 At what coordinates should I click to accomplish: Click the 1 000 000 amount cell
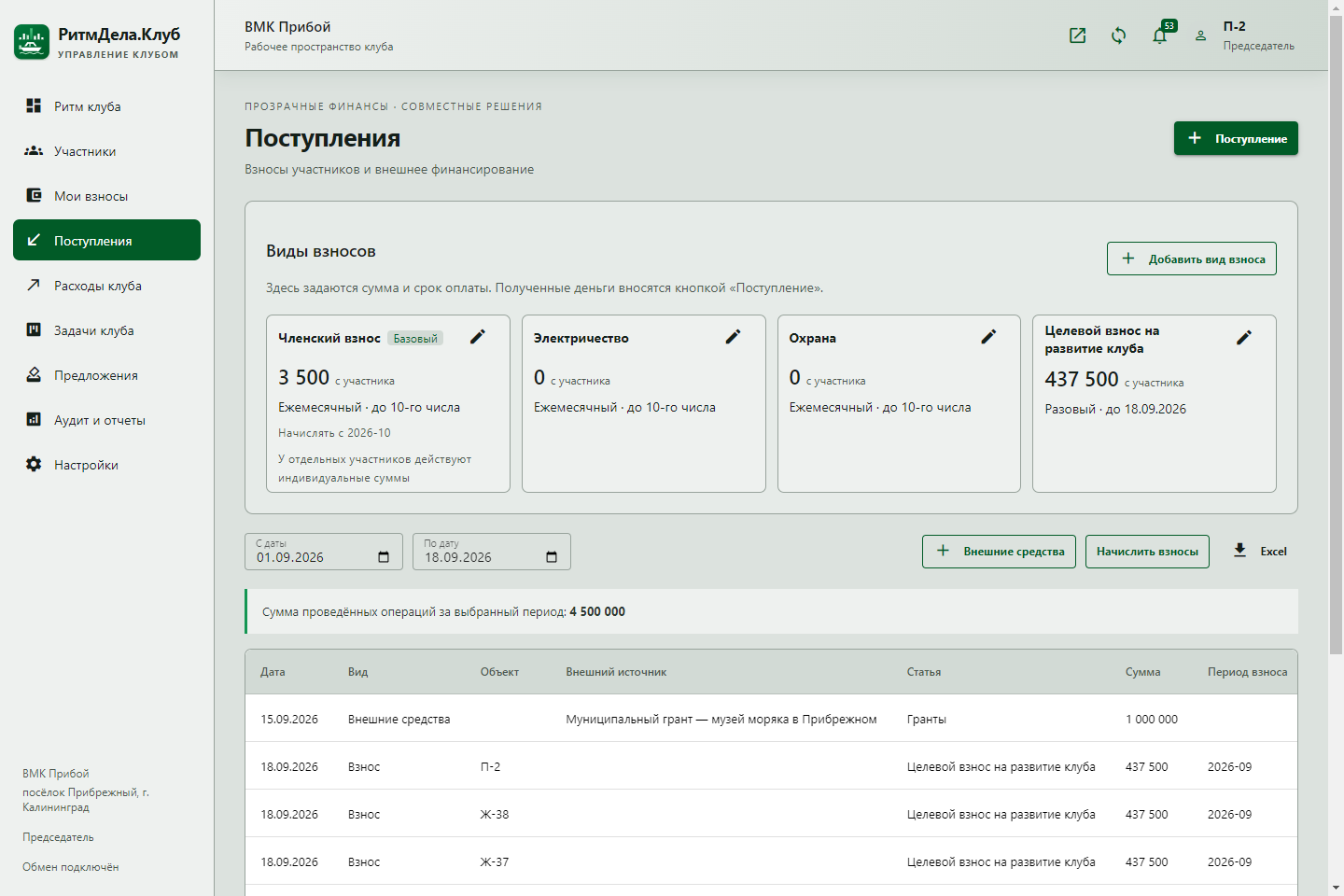click(1152, 720)
